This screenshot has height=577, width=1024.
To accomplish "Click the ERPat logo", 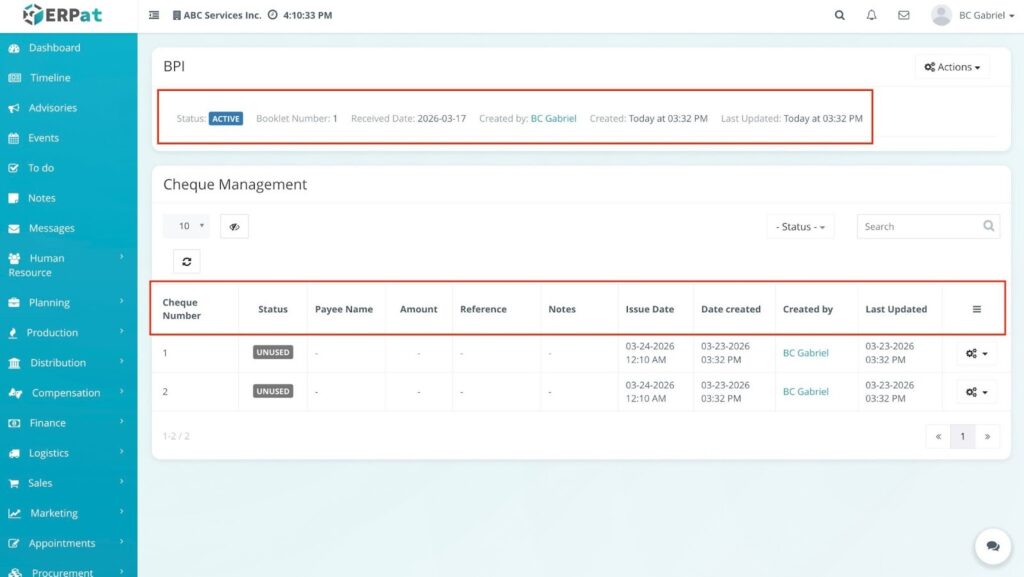I will (62, 15).
